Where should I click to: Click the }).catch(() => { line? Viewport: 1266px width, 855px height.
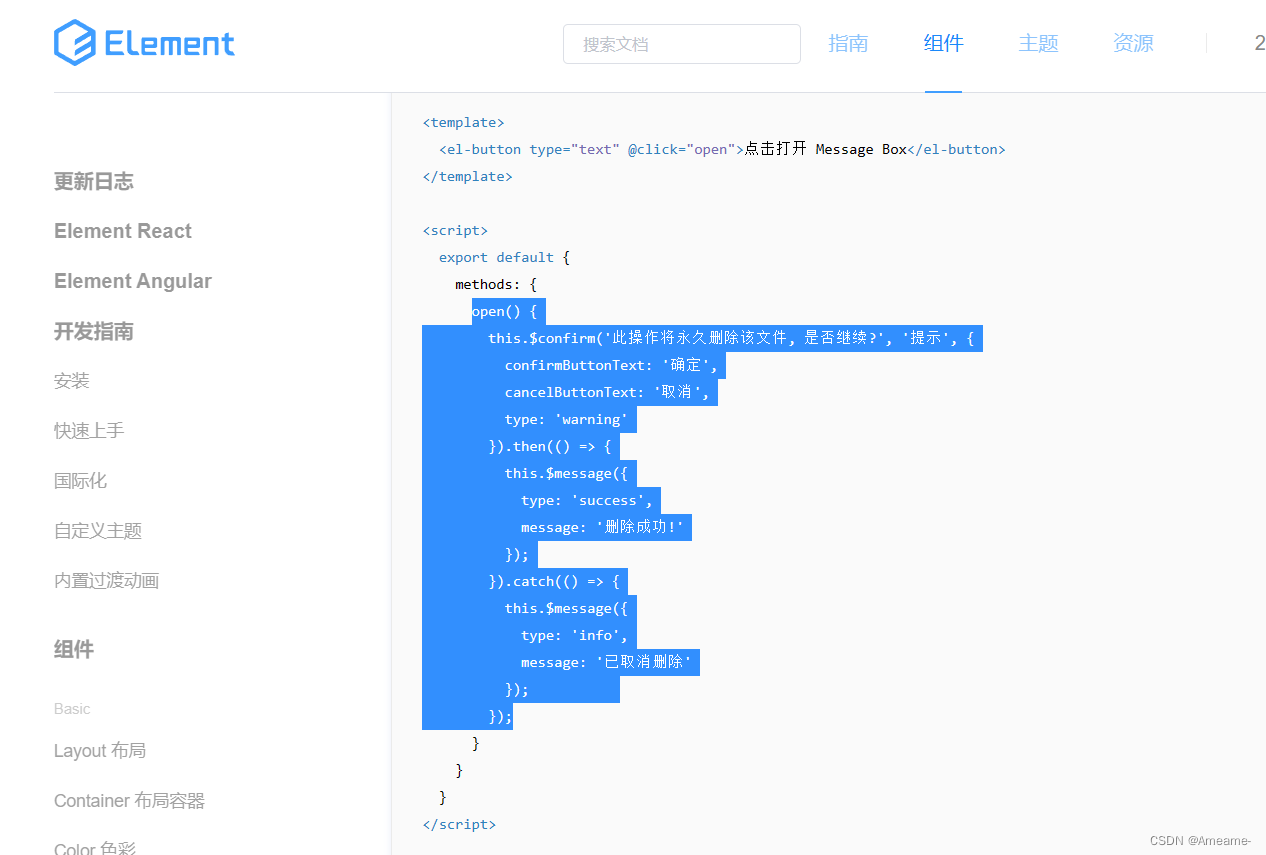554,581
